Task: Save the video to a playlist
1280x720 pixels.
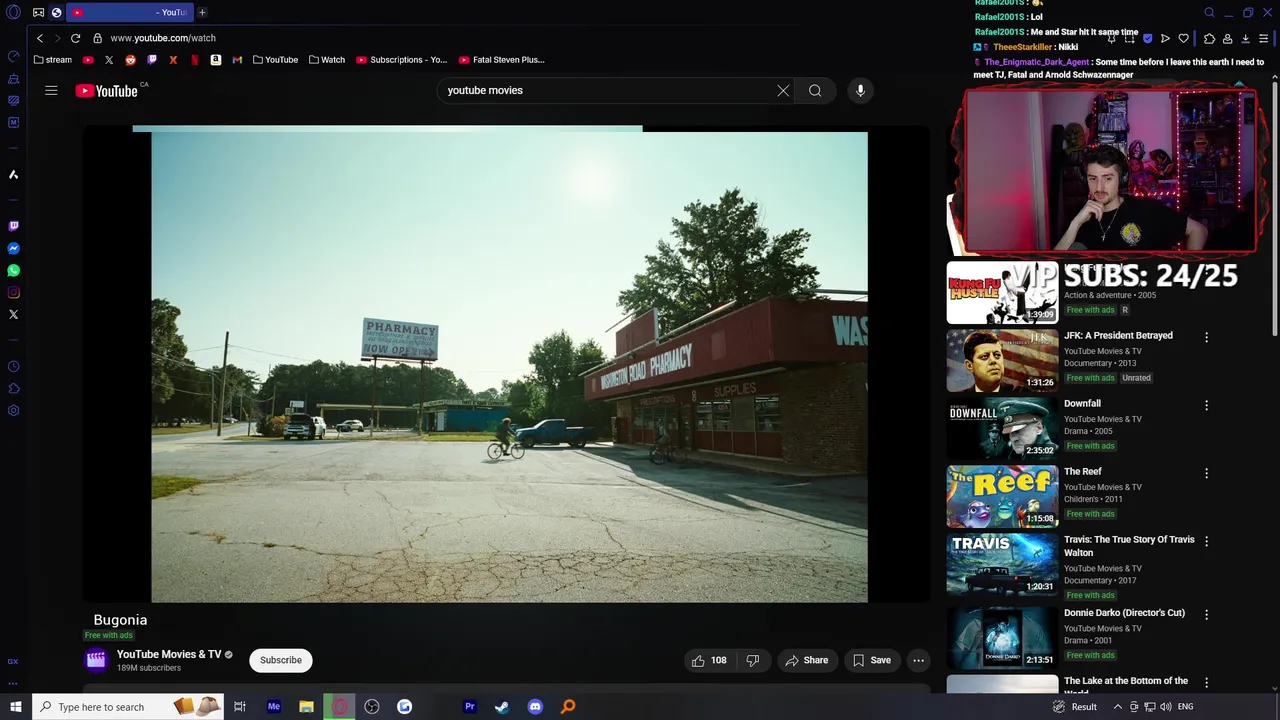Action: (872, 660)
